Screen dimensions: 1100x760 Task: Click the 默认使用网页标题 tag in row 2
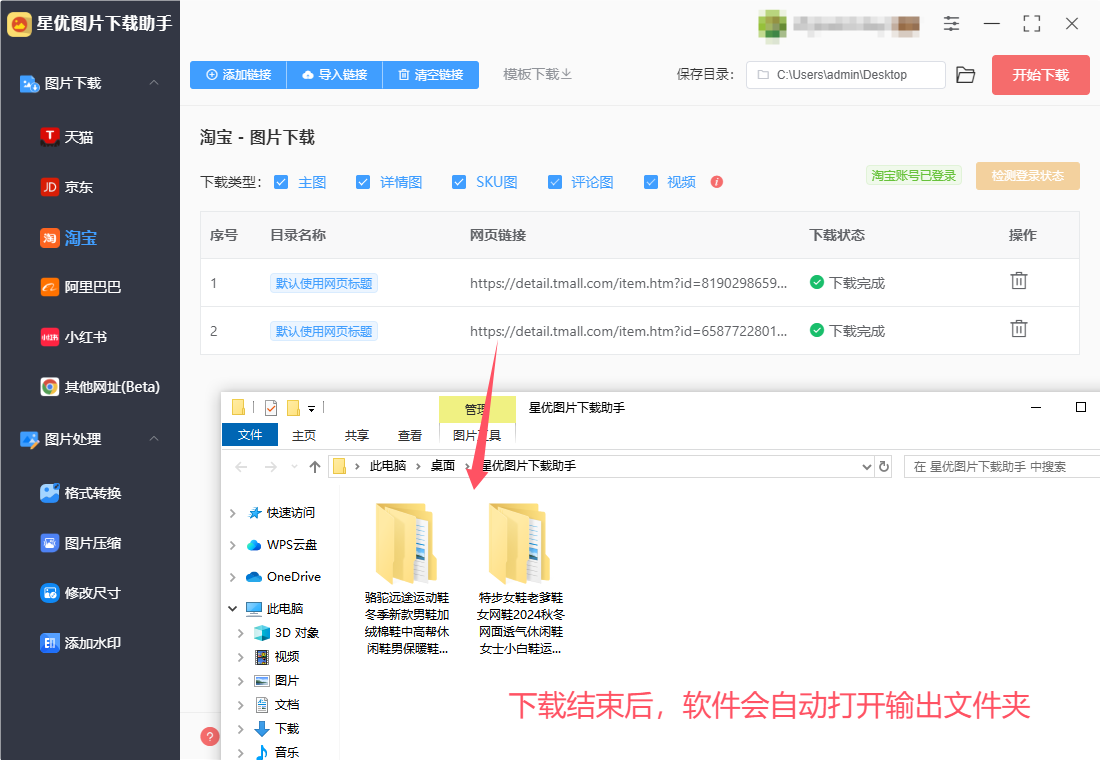point(324,331)
